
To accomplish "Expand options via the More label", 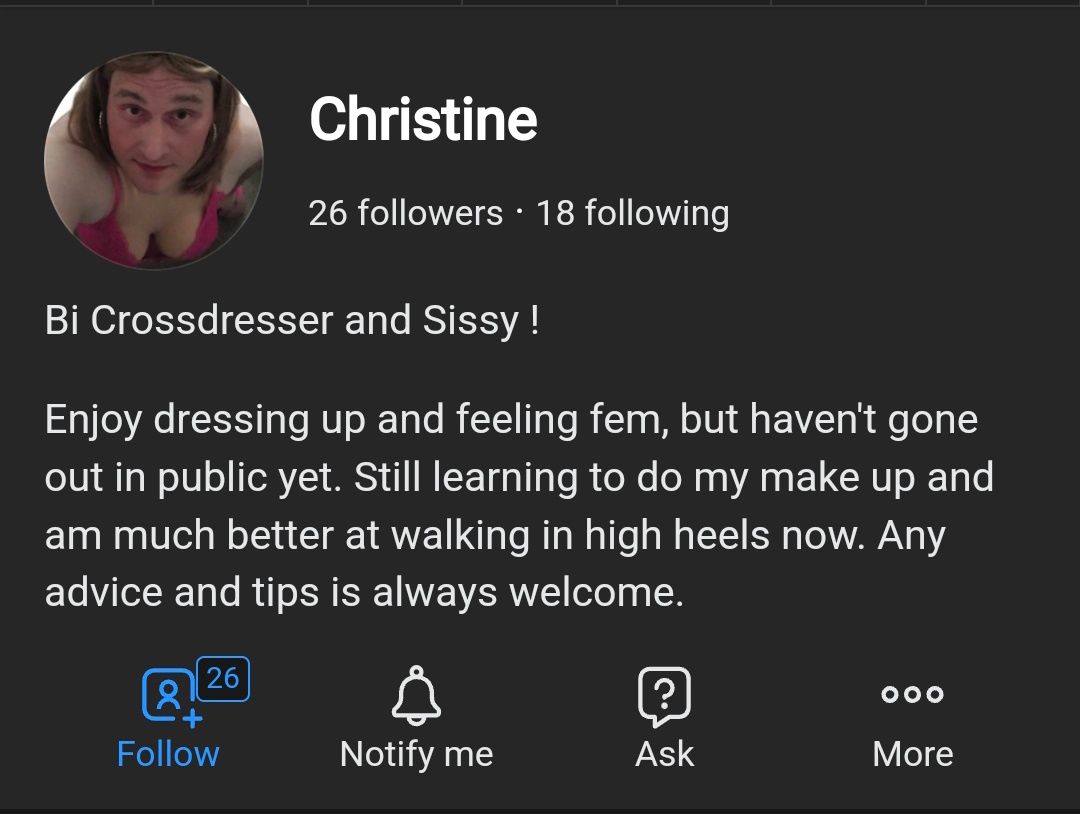I will tap(913, 754).
